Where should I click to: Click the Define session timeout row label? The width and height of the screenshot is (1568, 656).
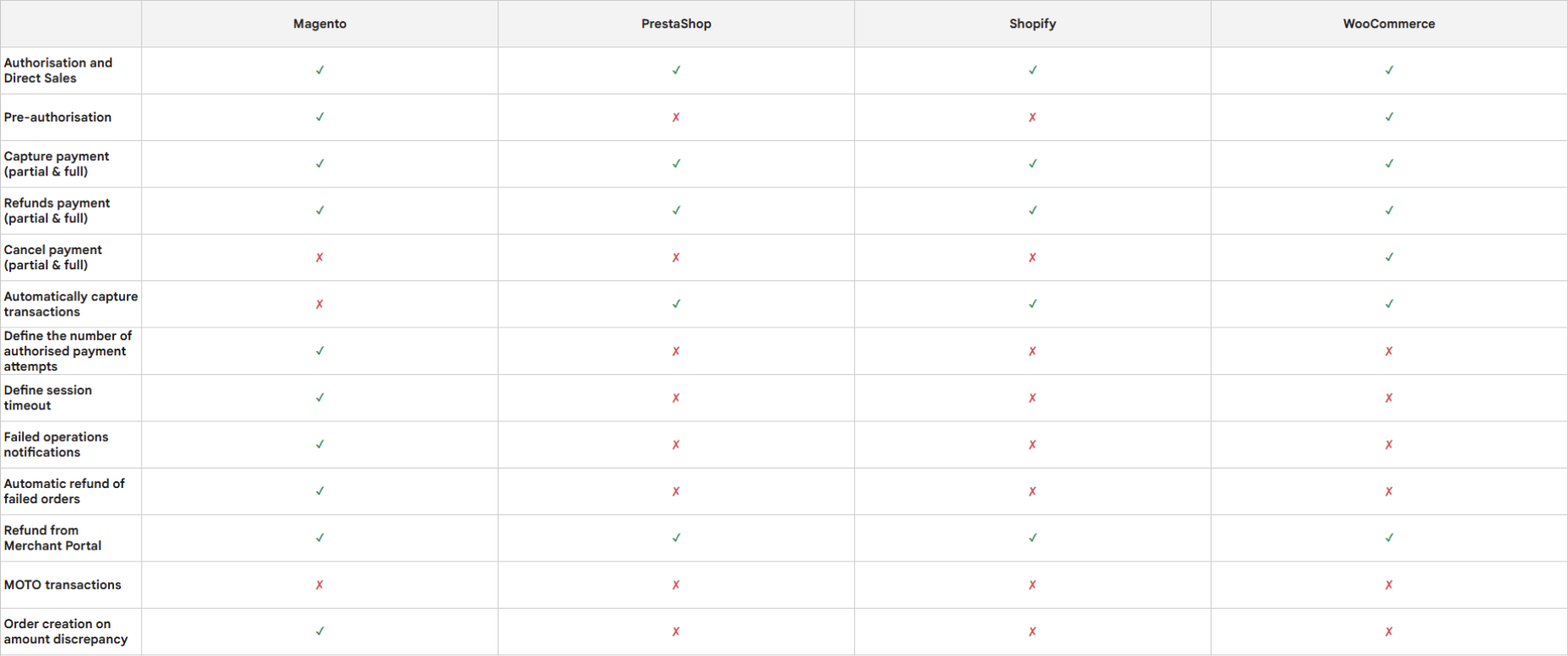[x=47, y=398]
